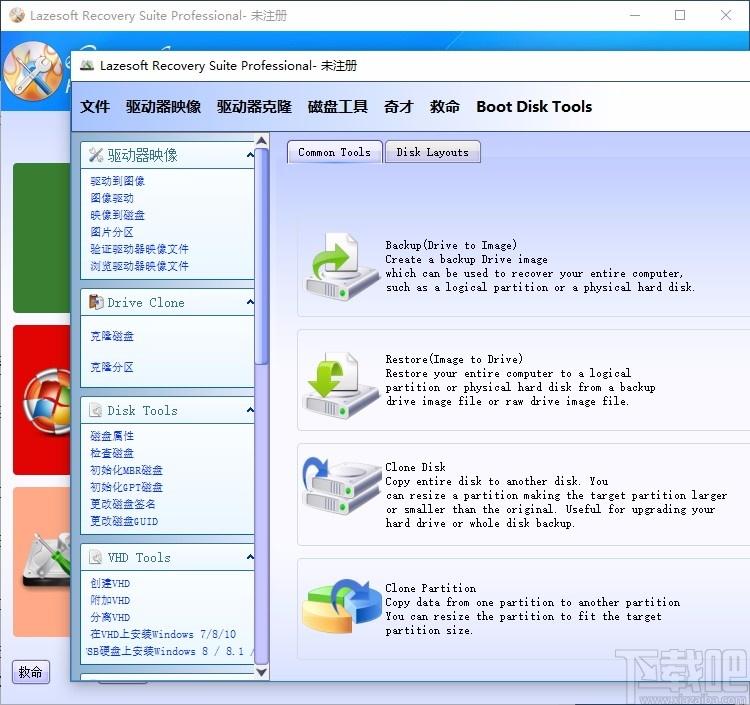Click the Disk Tools panel header icon
This screenshot has height=705, width=750.
(x=96, y=410)
